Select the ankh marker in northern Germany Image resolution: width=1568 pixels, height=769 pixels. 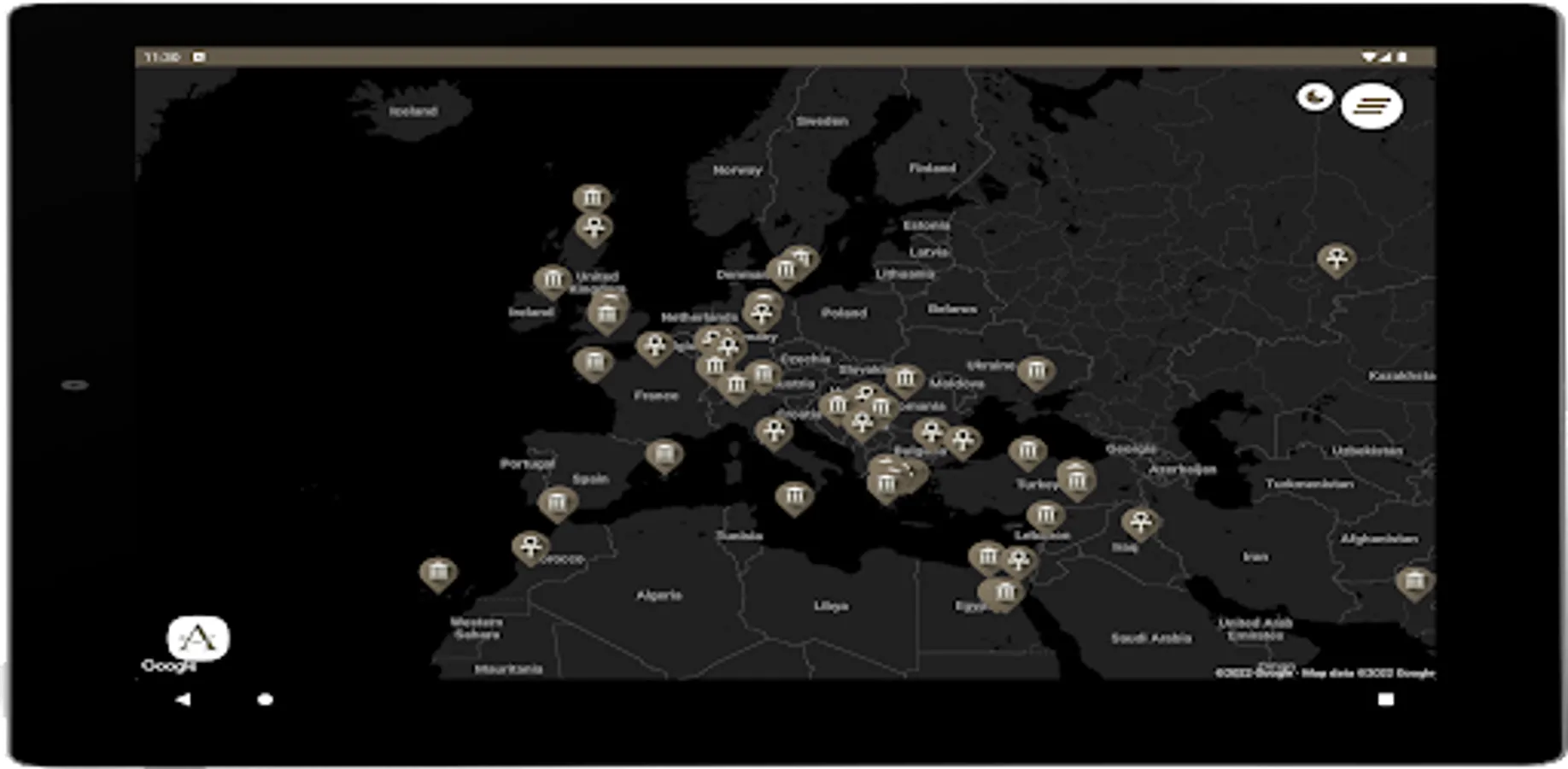coord(763,314)
